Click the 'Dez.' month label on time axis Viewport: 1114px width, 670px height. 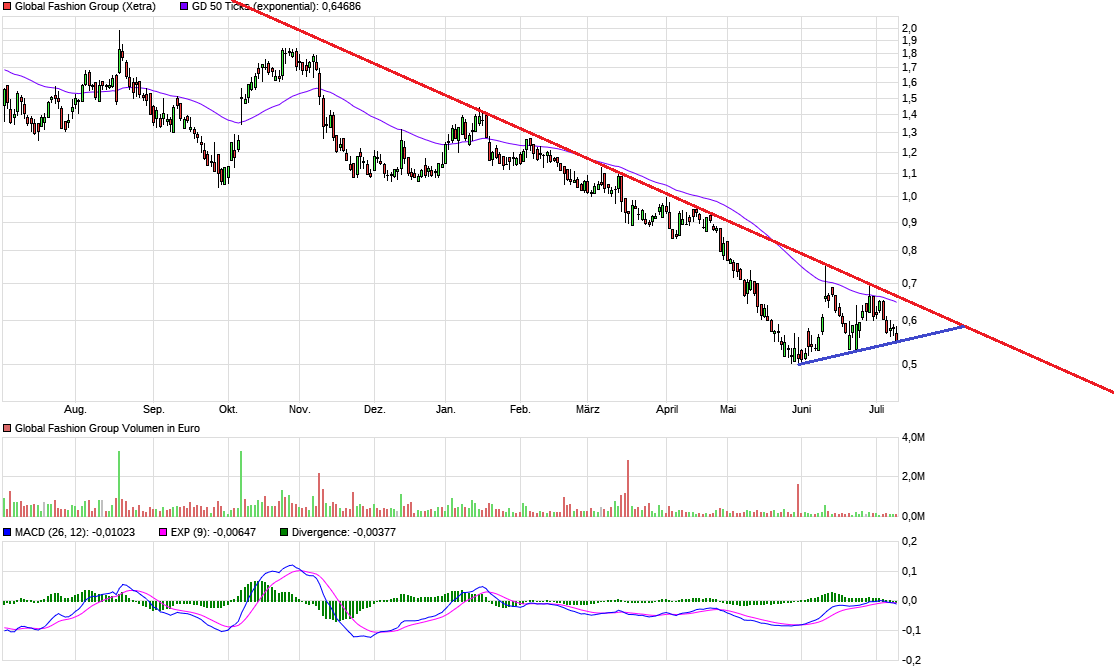pyautogui.click(x=374, y=409)
